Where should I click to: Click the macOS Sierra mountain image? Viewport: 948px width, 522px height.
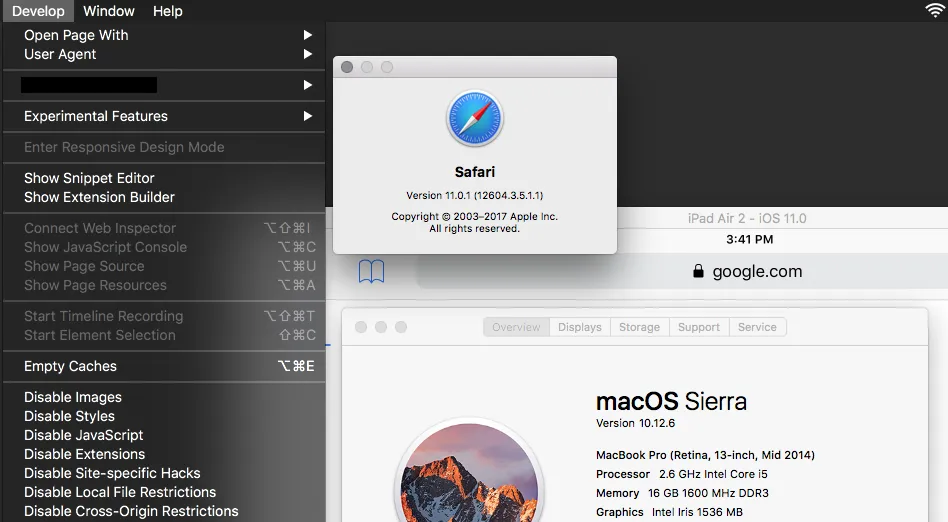pos(469,470)
